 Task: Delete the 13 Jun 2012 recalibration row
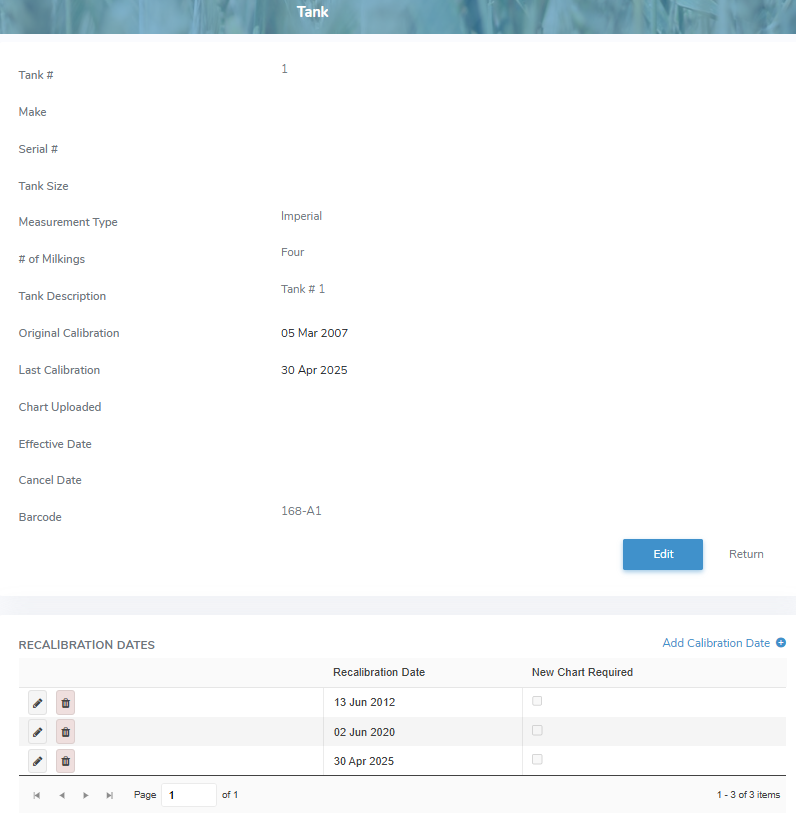coord(65,703)
